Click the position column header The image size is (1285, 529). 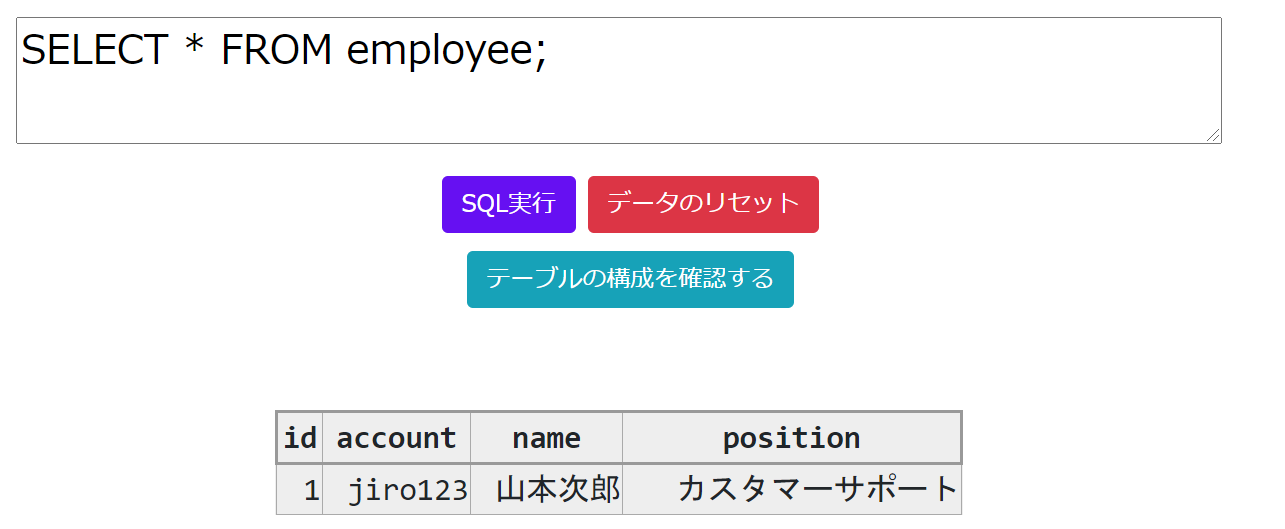click(791, 438)
